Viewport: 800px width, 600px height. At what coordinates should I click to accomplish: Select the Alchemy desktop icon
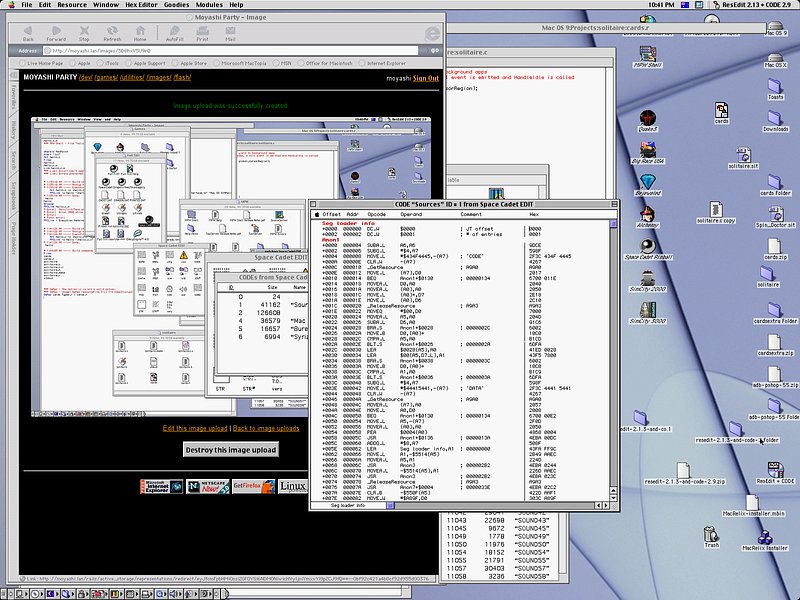tap(647, 214)
